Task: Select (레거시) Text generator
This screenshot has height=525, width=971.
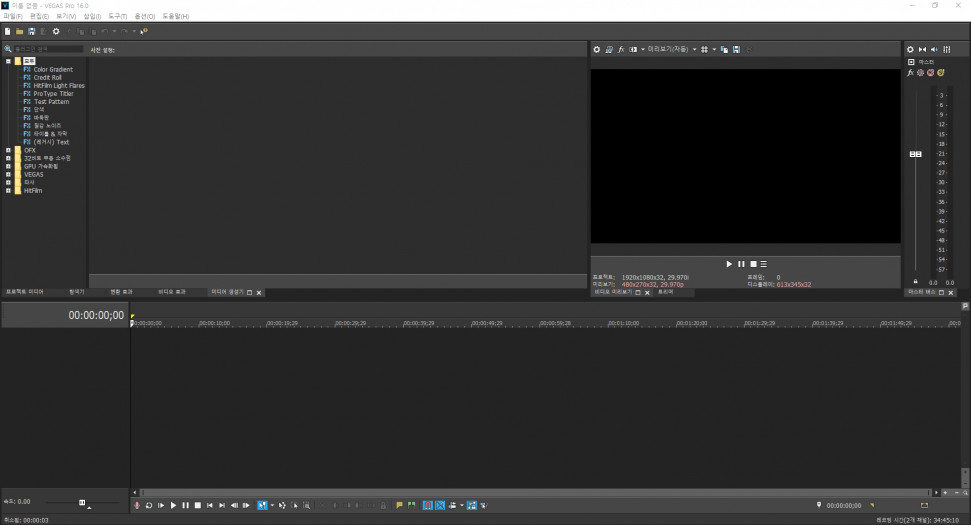Action: click(51, 142)
